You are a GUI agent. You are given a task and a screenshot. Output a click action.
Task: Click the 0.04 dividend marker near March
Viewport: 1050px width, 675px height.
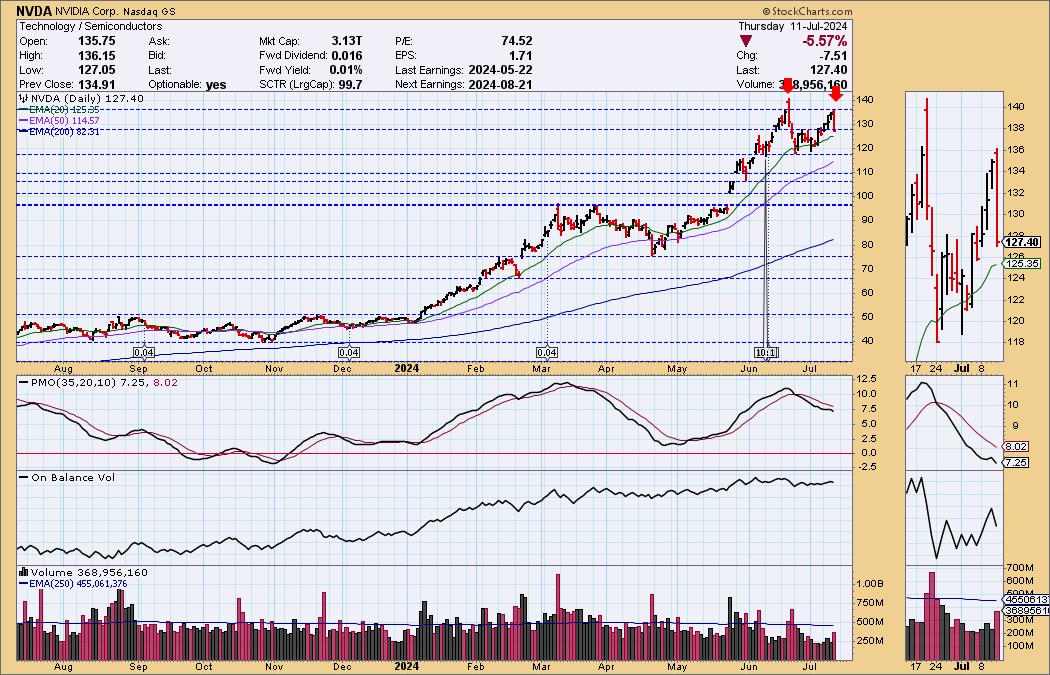pyautogui.click(x=546, y=353)
